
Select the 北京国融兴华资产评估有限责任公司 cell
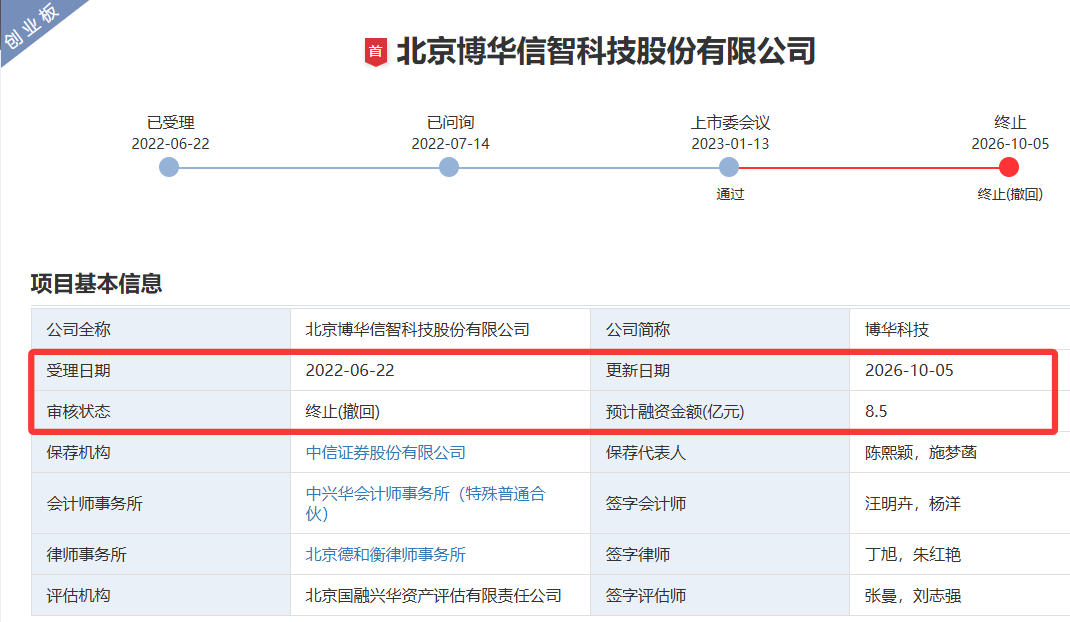pos(440,595)
